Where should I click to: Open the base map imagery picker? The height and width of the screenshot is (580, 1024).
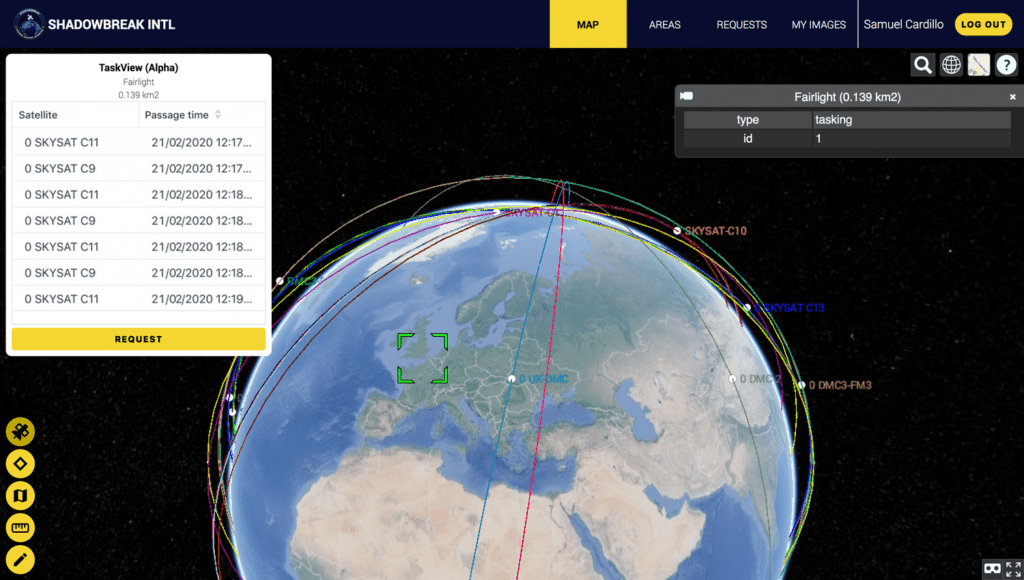[979, 65]
